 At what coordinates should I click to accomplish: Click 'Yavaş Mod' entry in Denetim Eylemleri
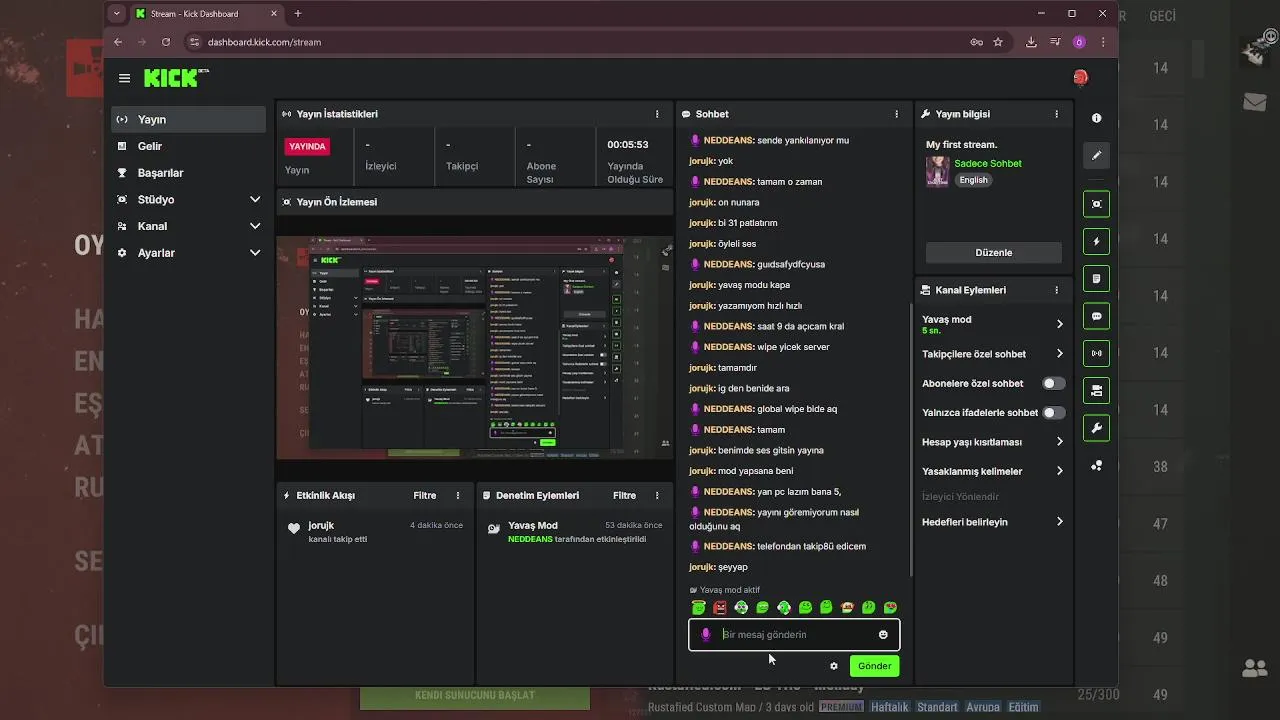(575, 532)
